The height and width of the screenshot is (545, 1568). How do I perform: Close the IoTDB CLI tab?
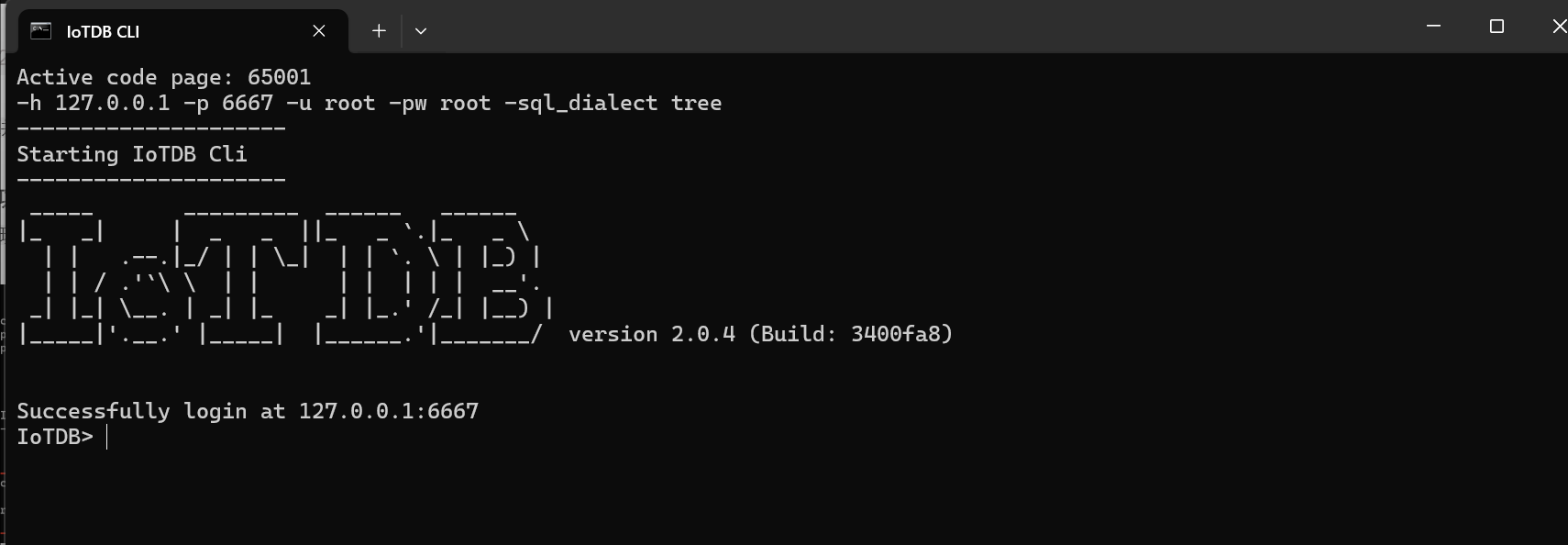coord(319,31)
